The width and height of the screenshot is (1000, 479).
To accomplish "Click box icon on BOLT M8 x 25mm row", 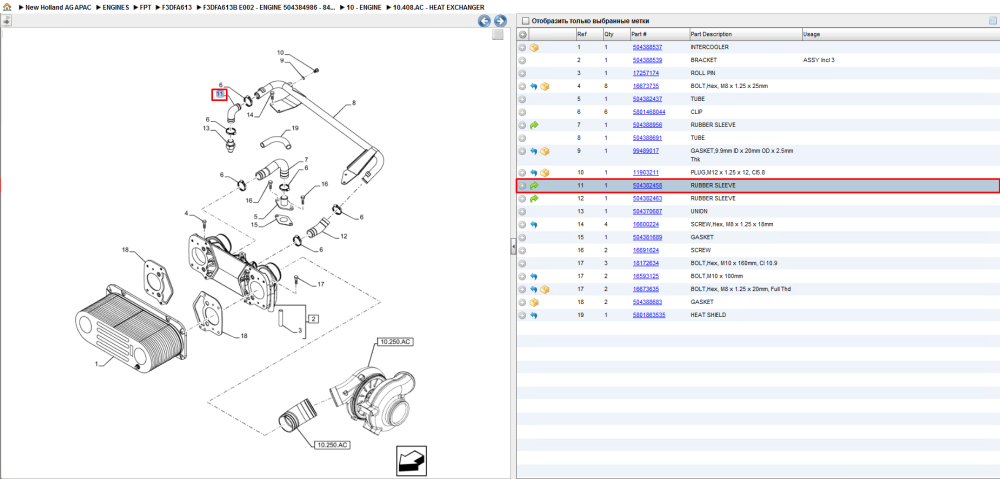I will [x=545, y=86].
